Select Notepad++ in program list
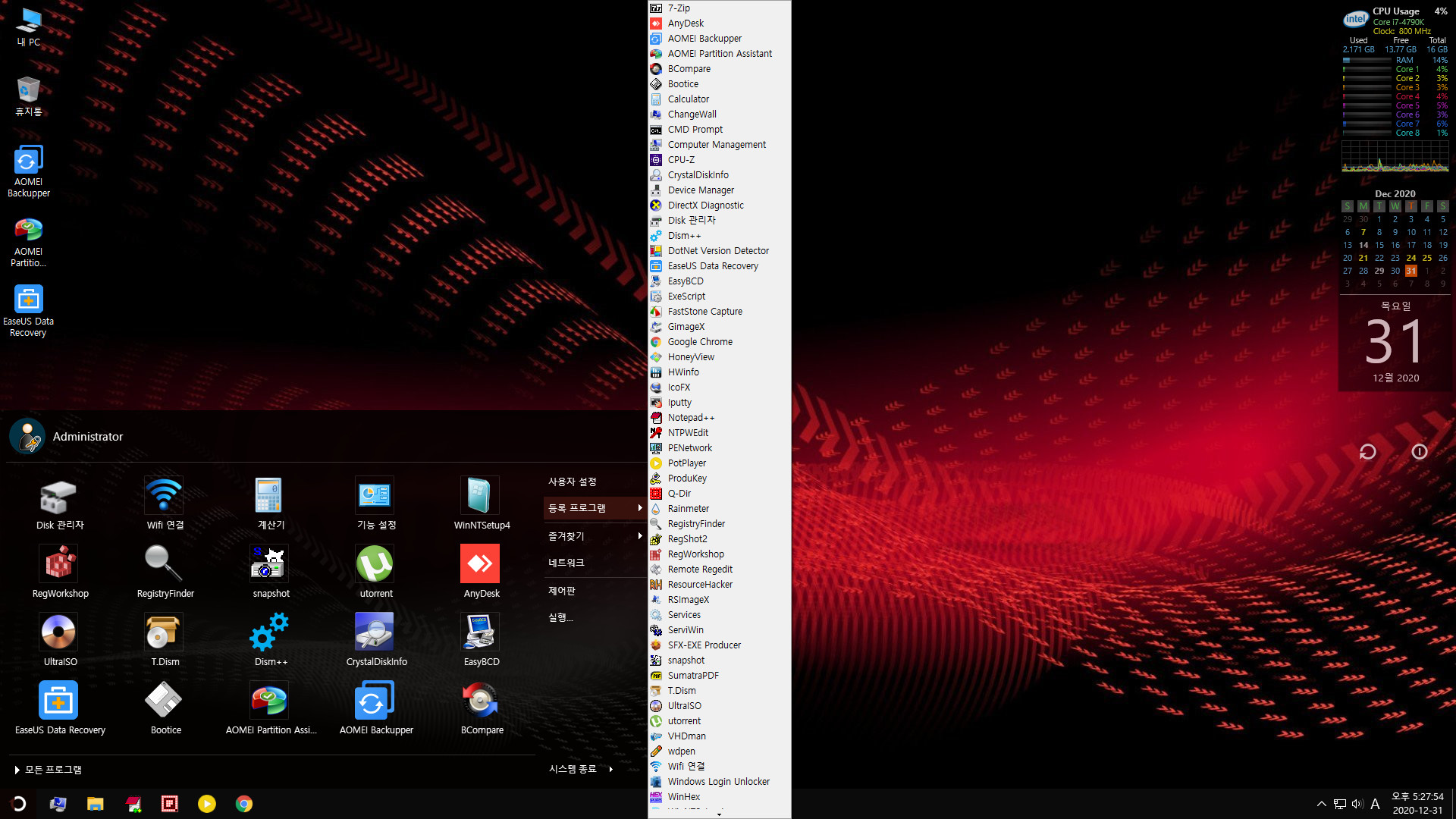The width and height of the screenshot is (1456, 819). click(x=719, y=418)
